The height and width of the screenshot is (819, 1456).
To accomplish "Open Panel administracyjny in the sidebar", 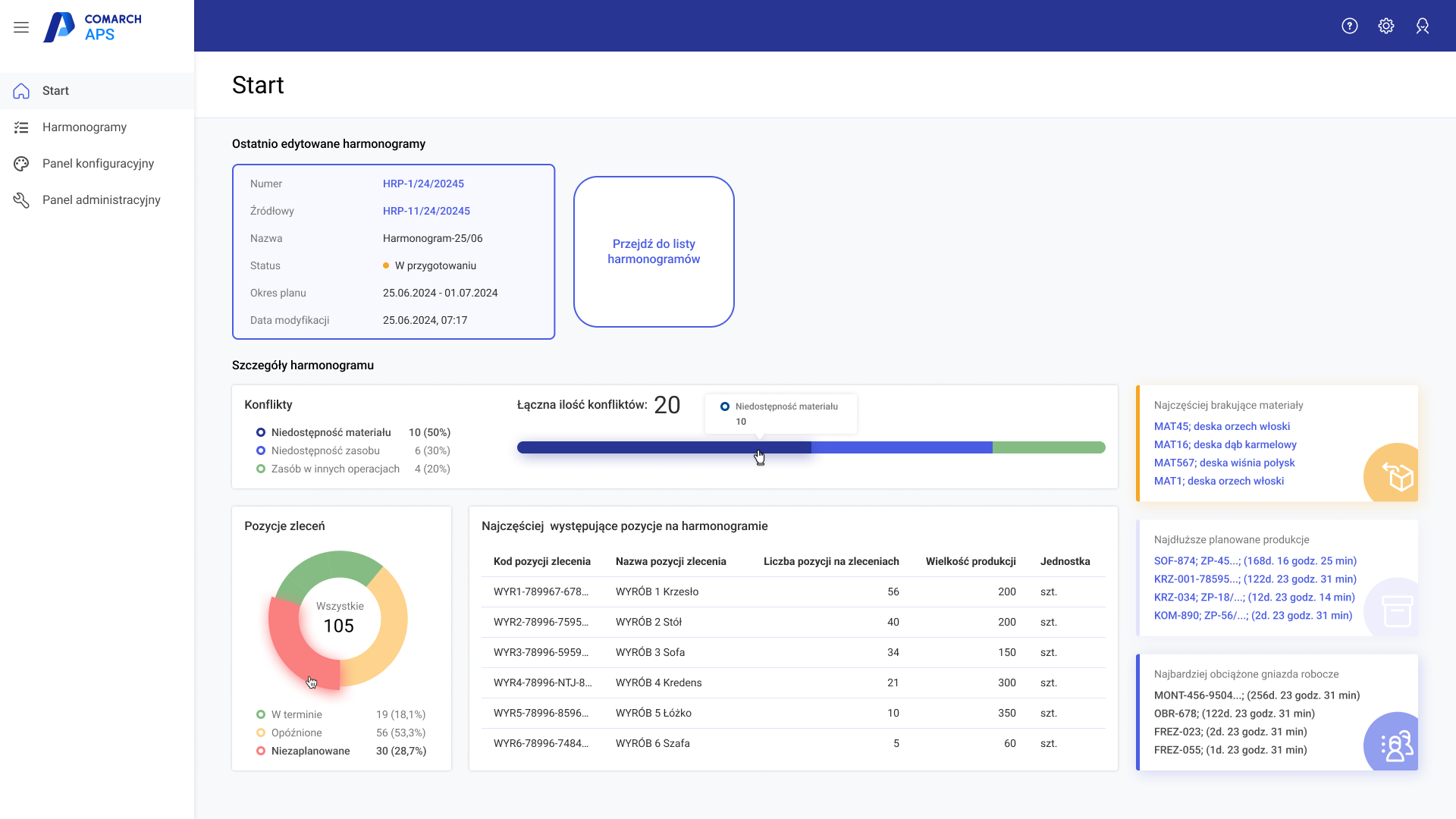I will [x=101, y=200].
